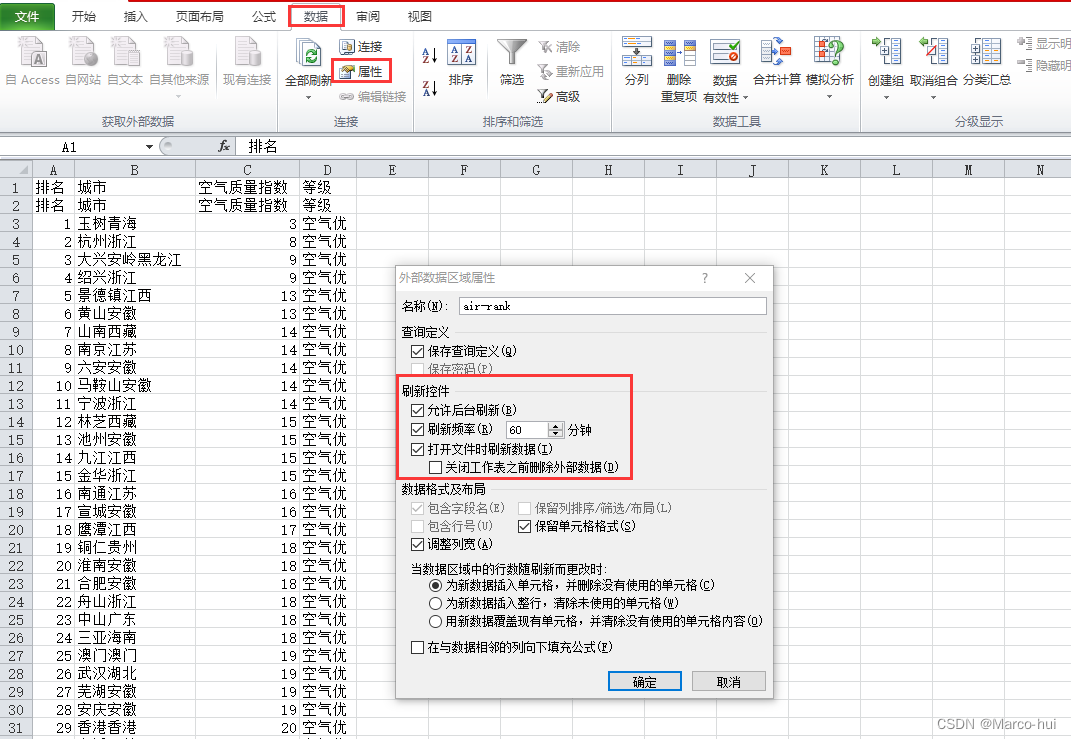The height and width of the screenshot is (739, 1071).
Task: Switch to 开始 home tab
Action: [83, 16]
